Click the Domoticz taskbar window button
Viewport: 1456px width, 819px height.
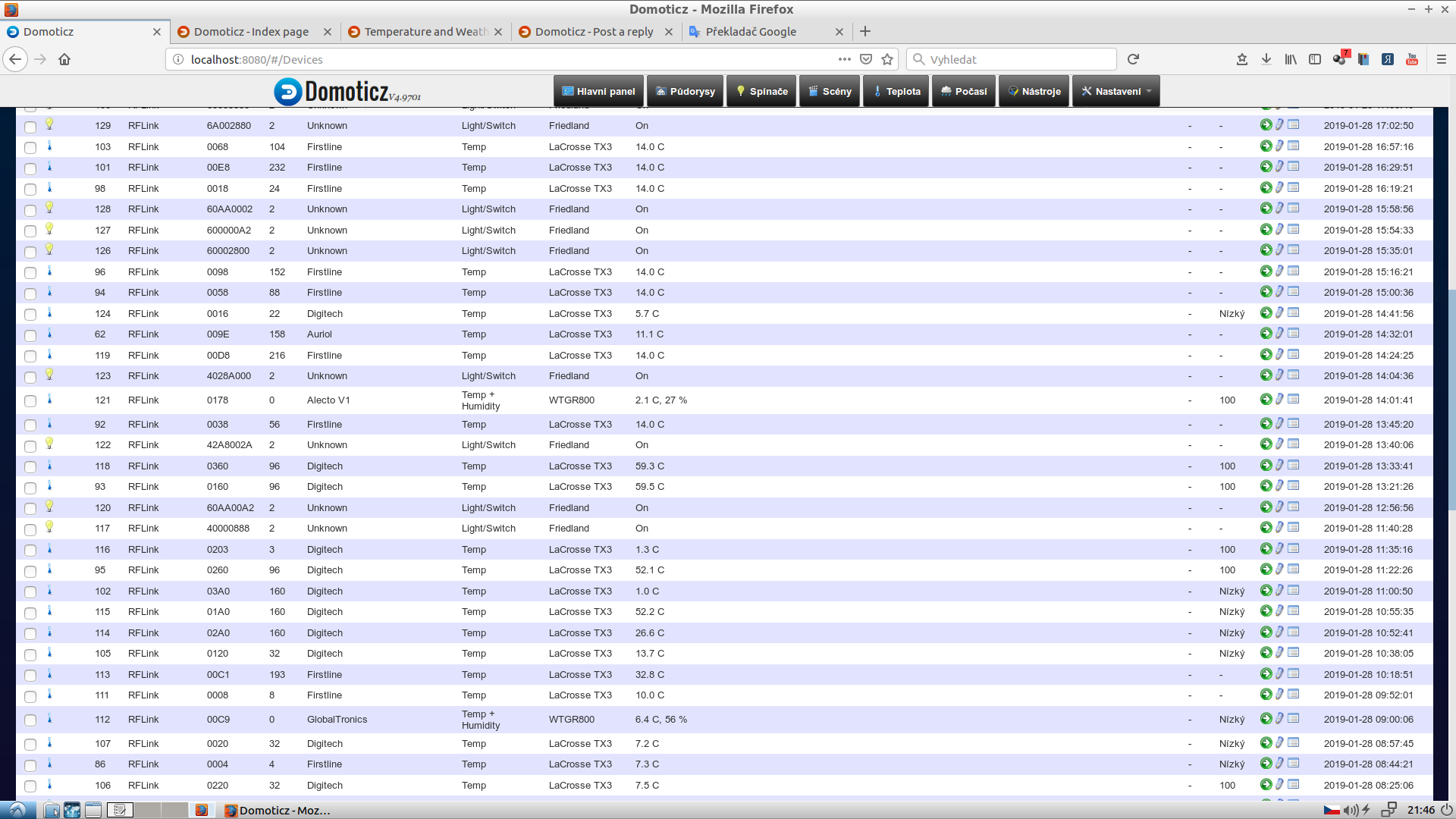tap(278, 810)
